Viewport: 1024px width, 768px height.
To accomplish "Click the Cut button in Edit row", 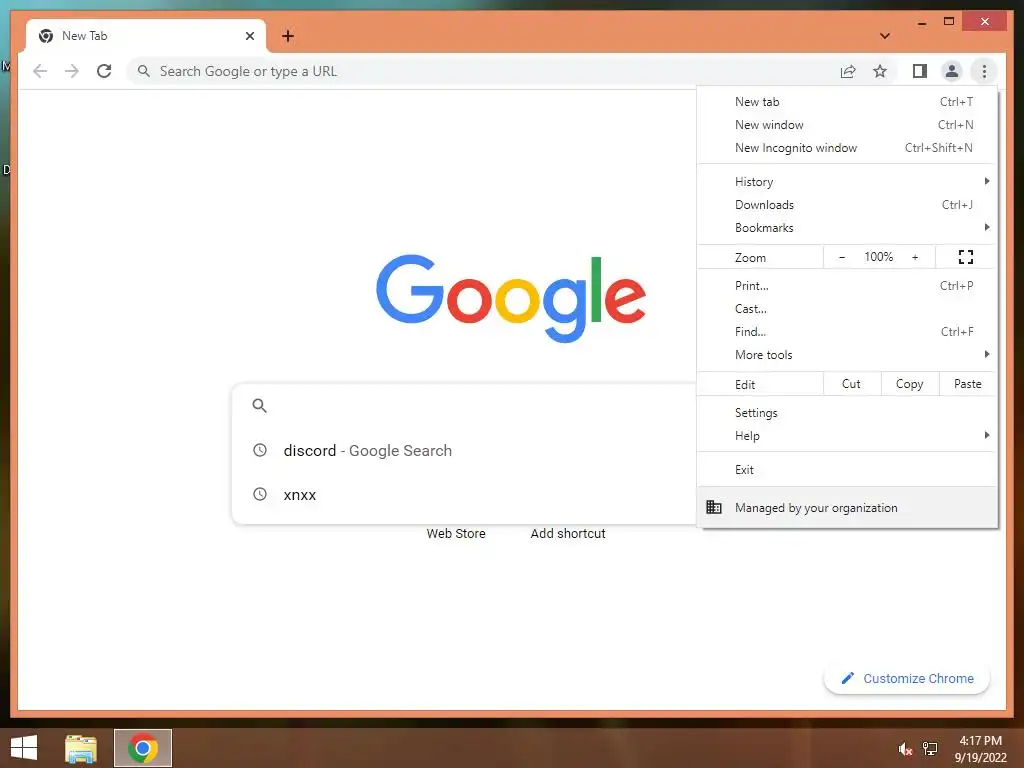I will coord(852,384).
